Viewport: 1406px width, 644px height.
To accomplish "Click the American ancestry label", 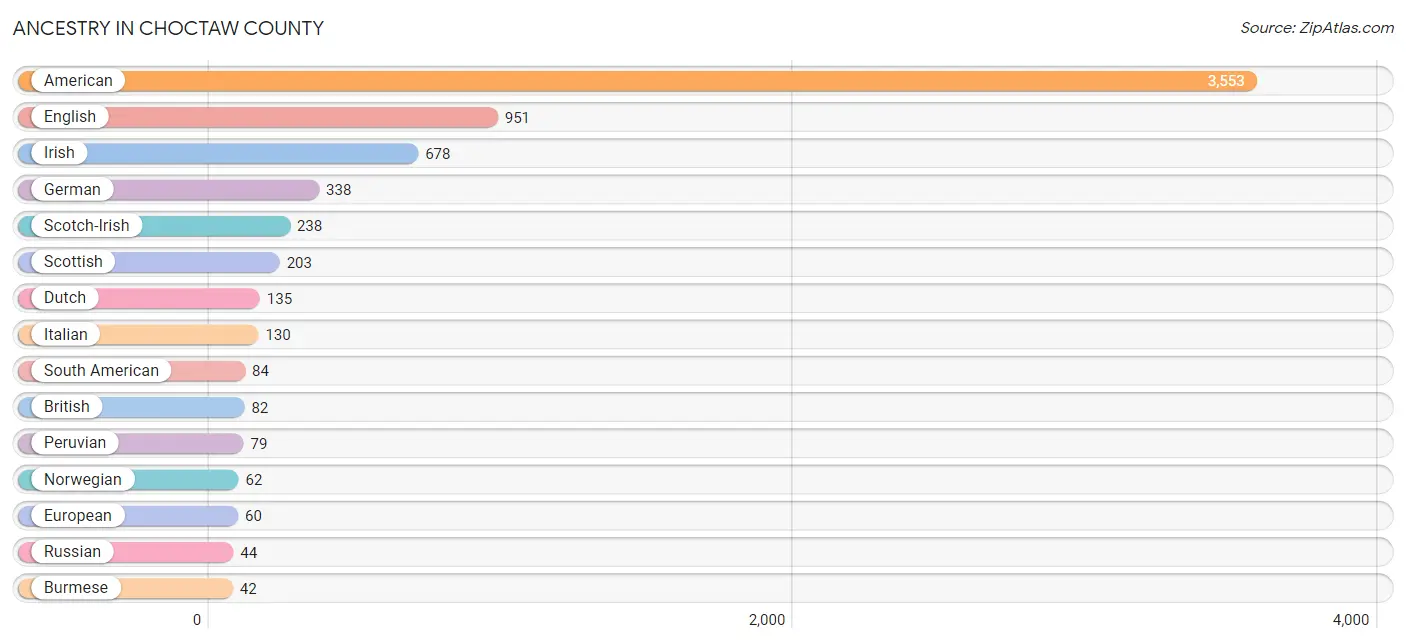I will (78, 81).
